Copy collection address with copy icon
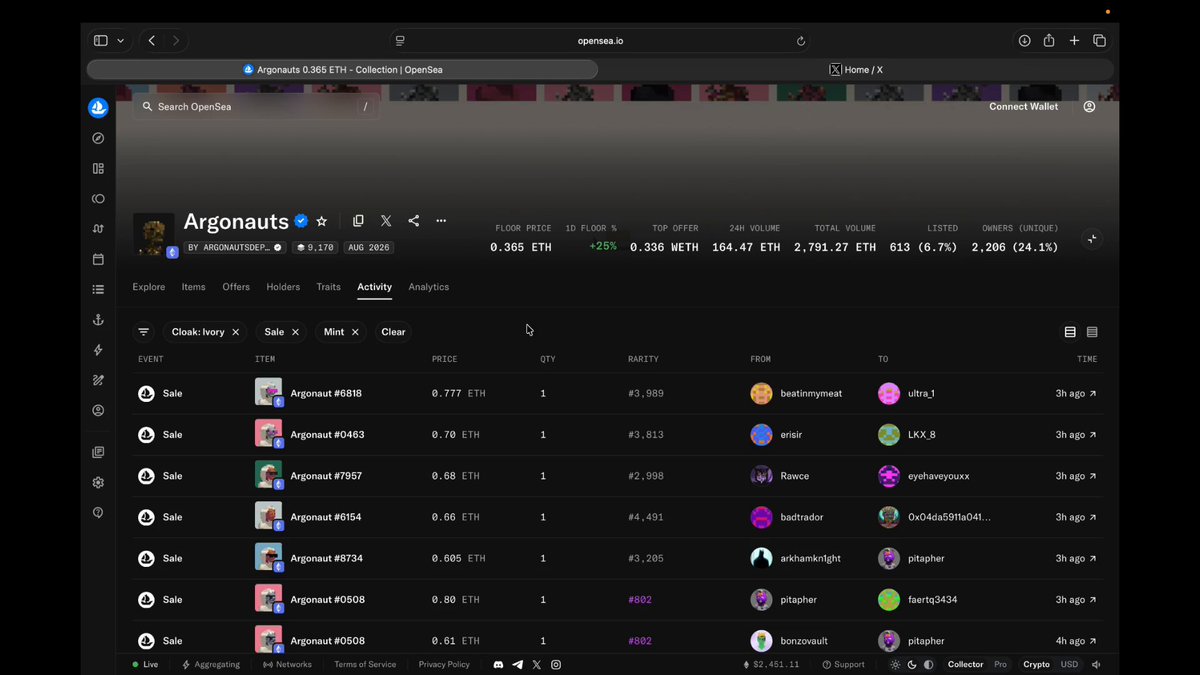The height and width of the screenshot is (675, 1200). coord(358,221)
